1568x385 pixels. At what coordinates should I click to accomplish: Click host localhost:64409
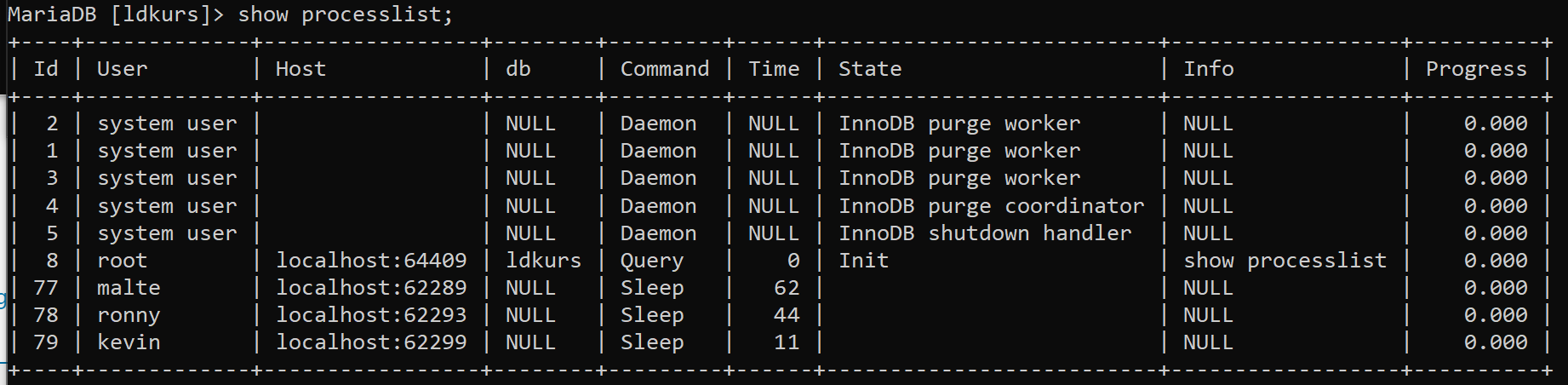(371, 261)
